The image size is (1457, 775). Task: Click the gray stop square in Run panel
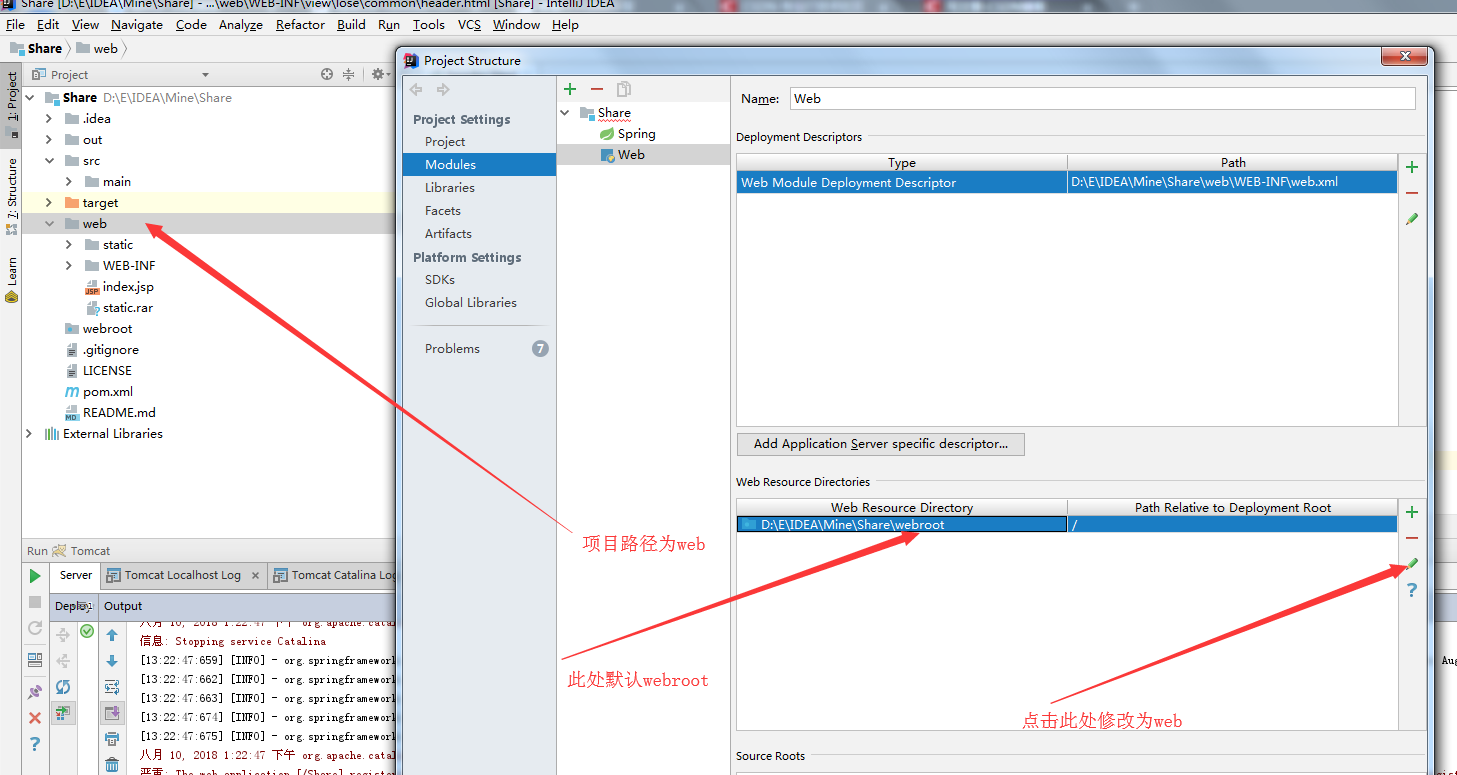[35, 602]
